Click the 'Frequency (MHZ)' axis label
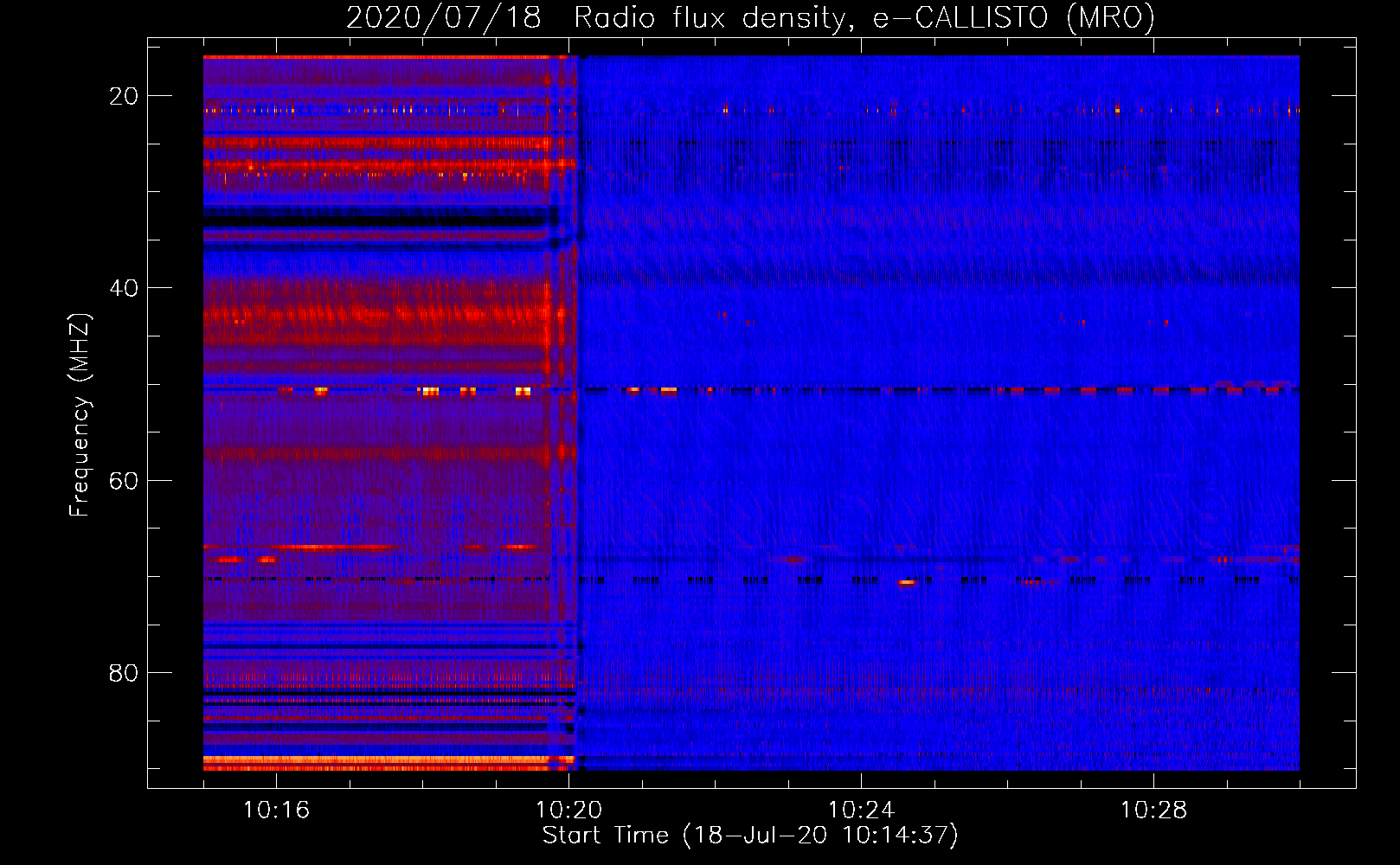1400x865 pixels. [x=80, y=414]
